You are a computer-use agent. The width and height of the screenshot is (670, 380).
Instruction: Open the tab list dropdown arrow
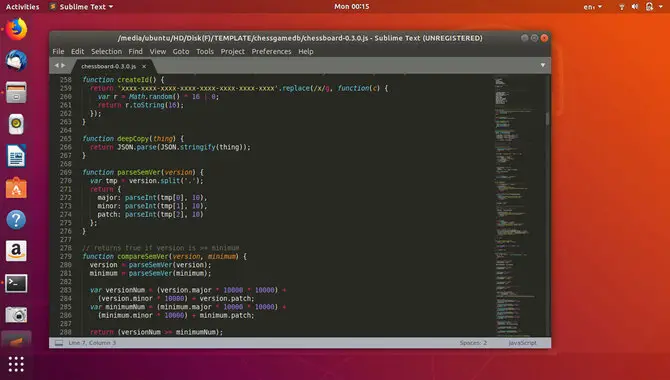pos(543,65)
